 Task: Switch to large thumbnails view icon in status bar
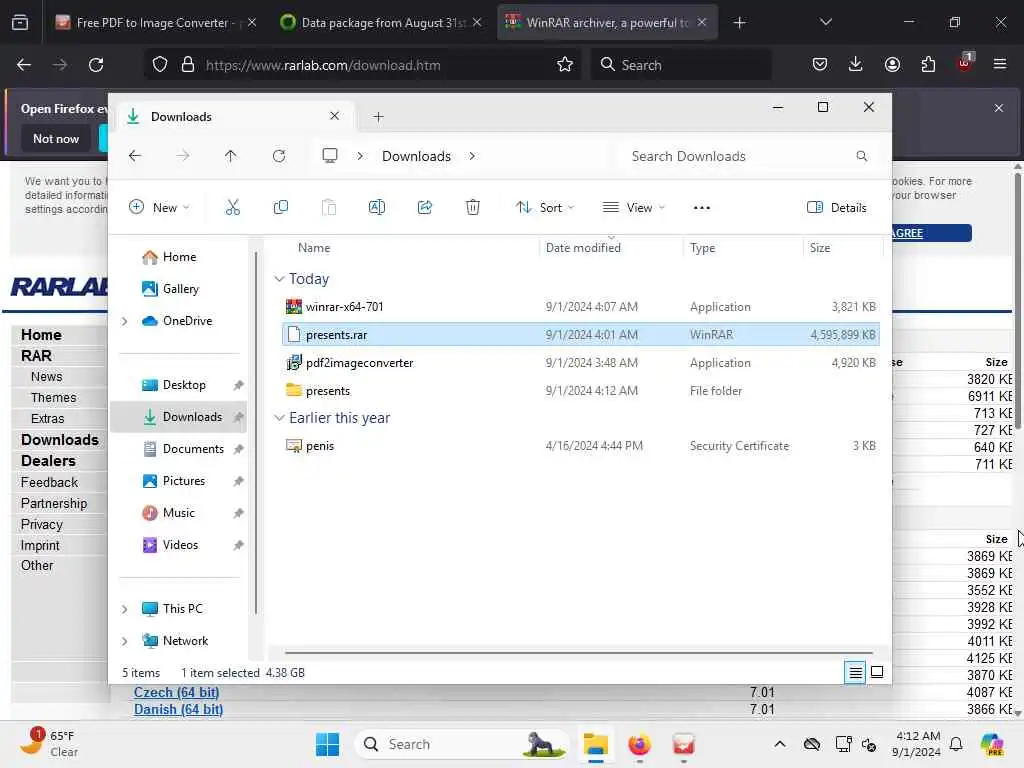click(877, 672)
